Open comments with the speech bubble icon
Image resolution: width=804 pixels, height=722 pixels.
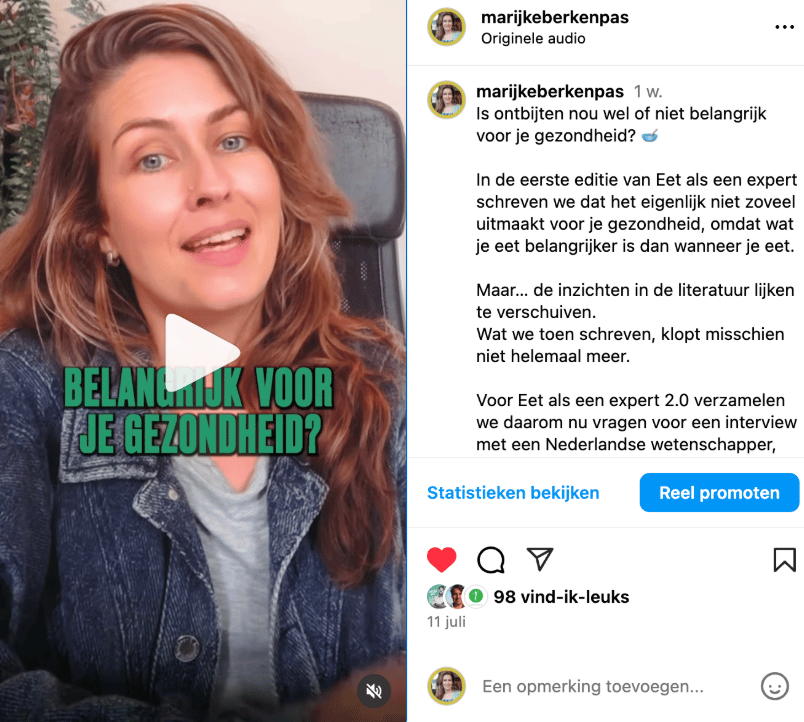(x=491, y=559)
